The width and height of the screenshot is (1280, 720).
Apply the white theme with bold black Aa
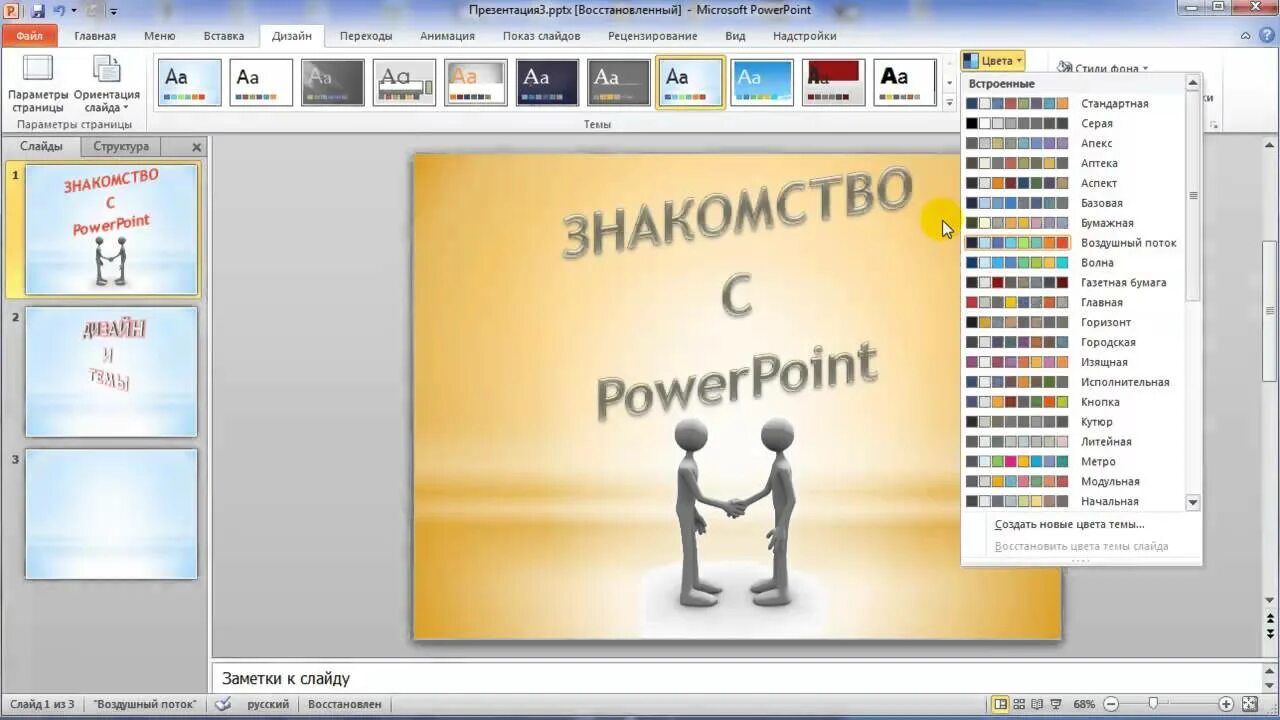(x=905, y=82)
